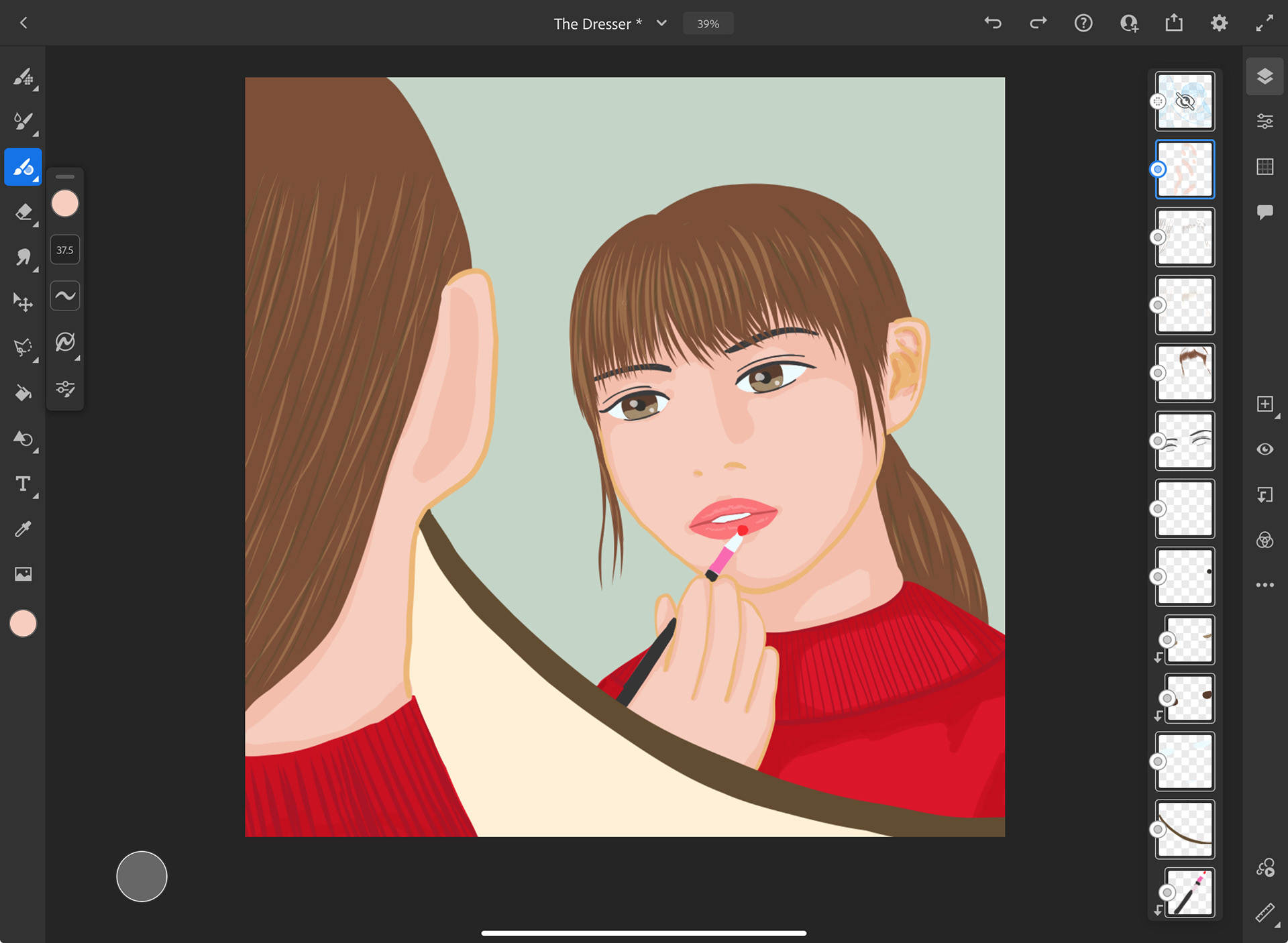Enter full screen mode

tap(1265, 23)
